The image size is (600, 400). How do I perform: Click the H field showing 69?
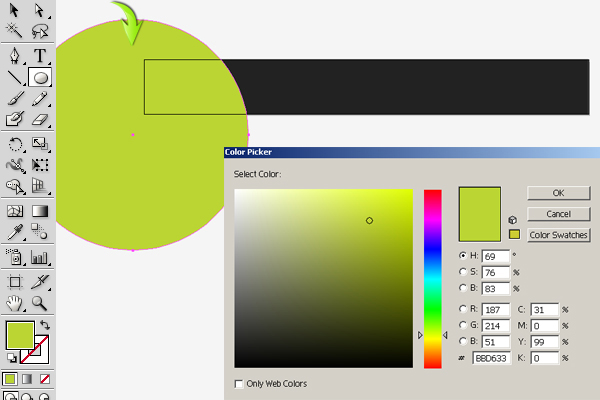click(x=496, y=256)
